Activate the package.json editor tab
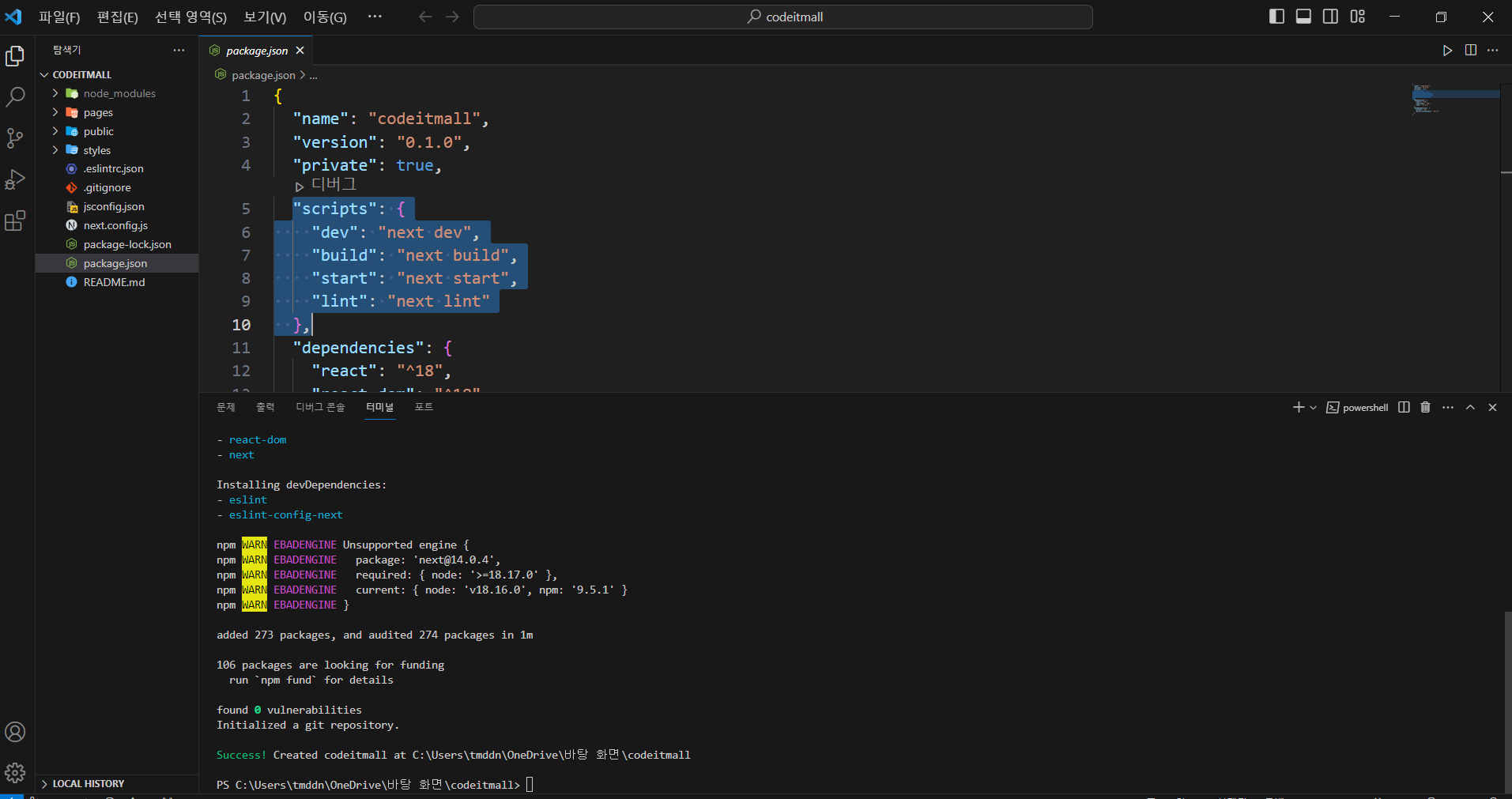The image size is (1512, 799). [256, 51]
